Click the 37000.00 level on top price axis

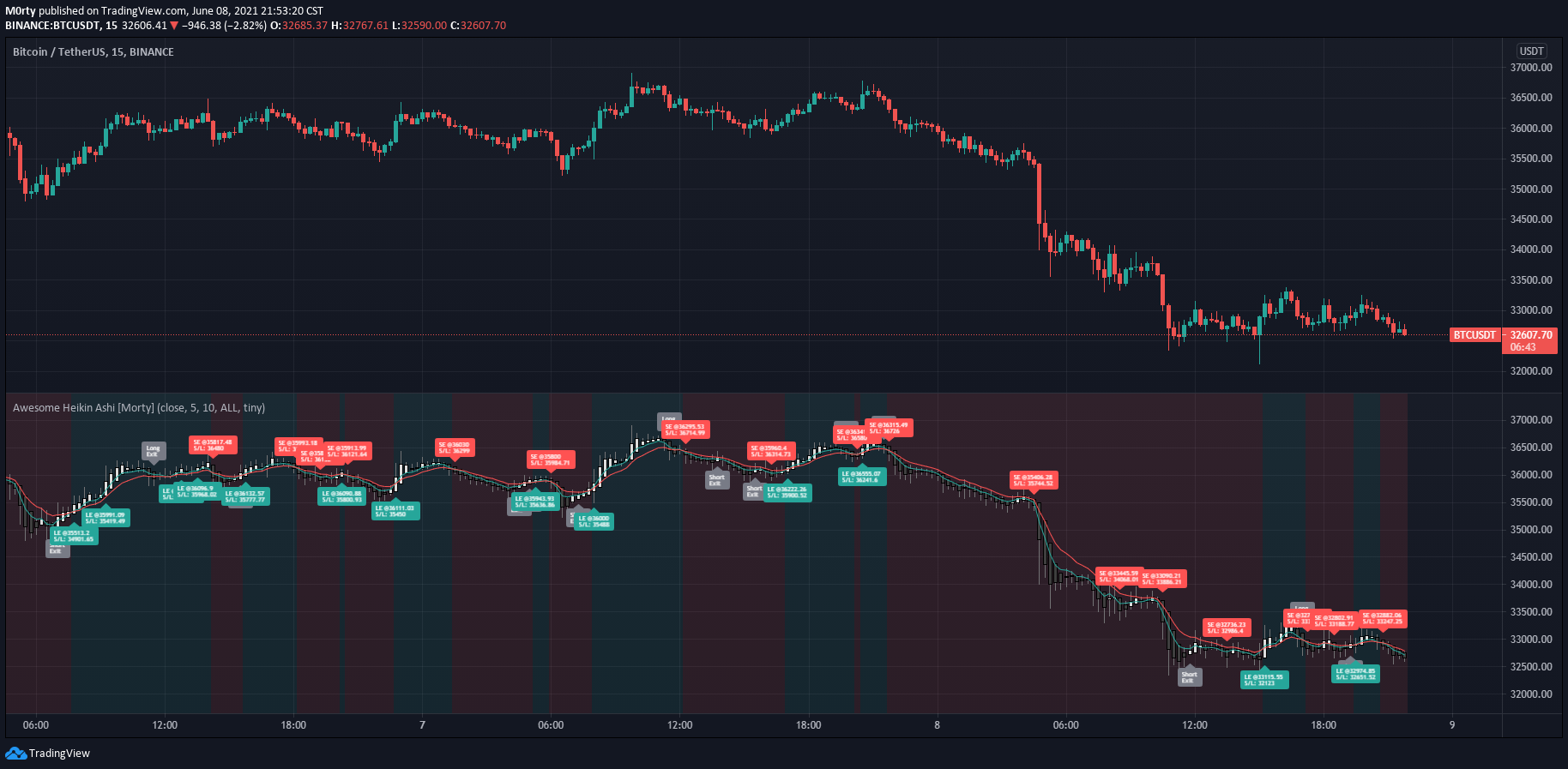1531,68
